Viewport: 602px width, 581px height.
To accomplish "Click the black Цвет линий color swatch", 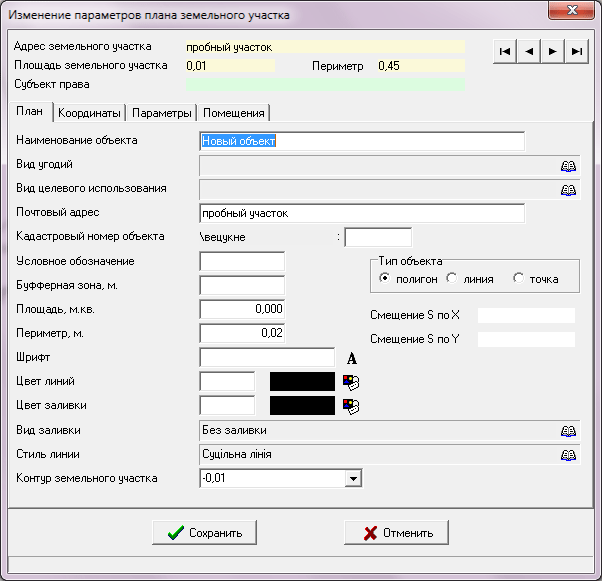I will (302, 381).
